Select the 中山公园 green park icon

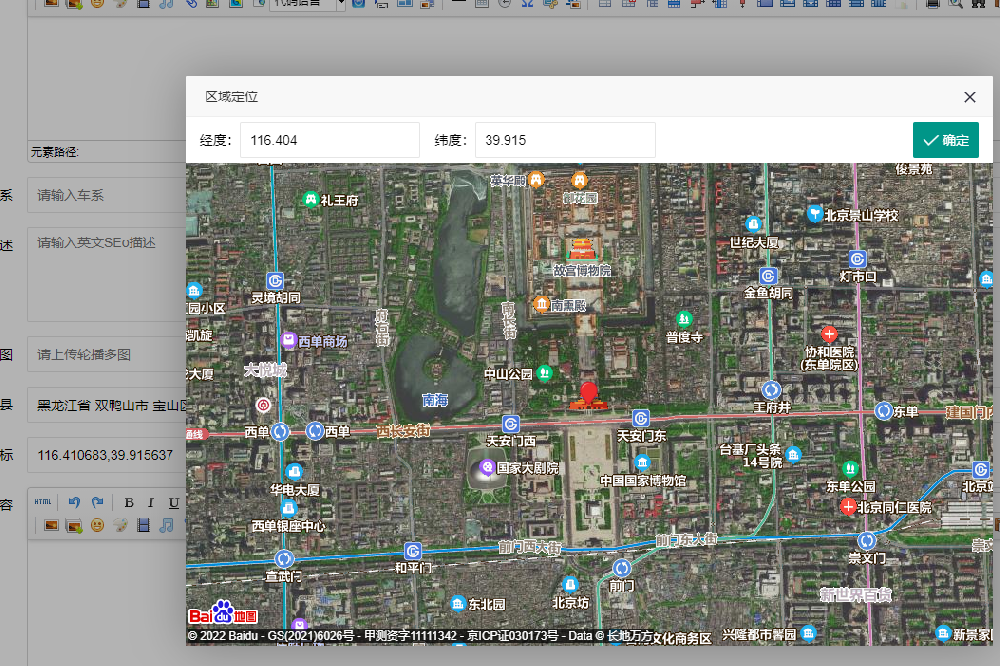[x=545, y=373]
